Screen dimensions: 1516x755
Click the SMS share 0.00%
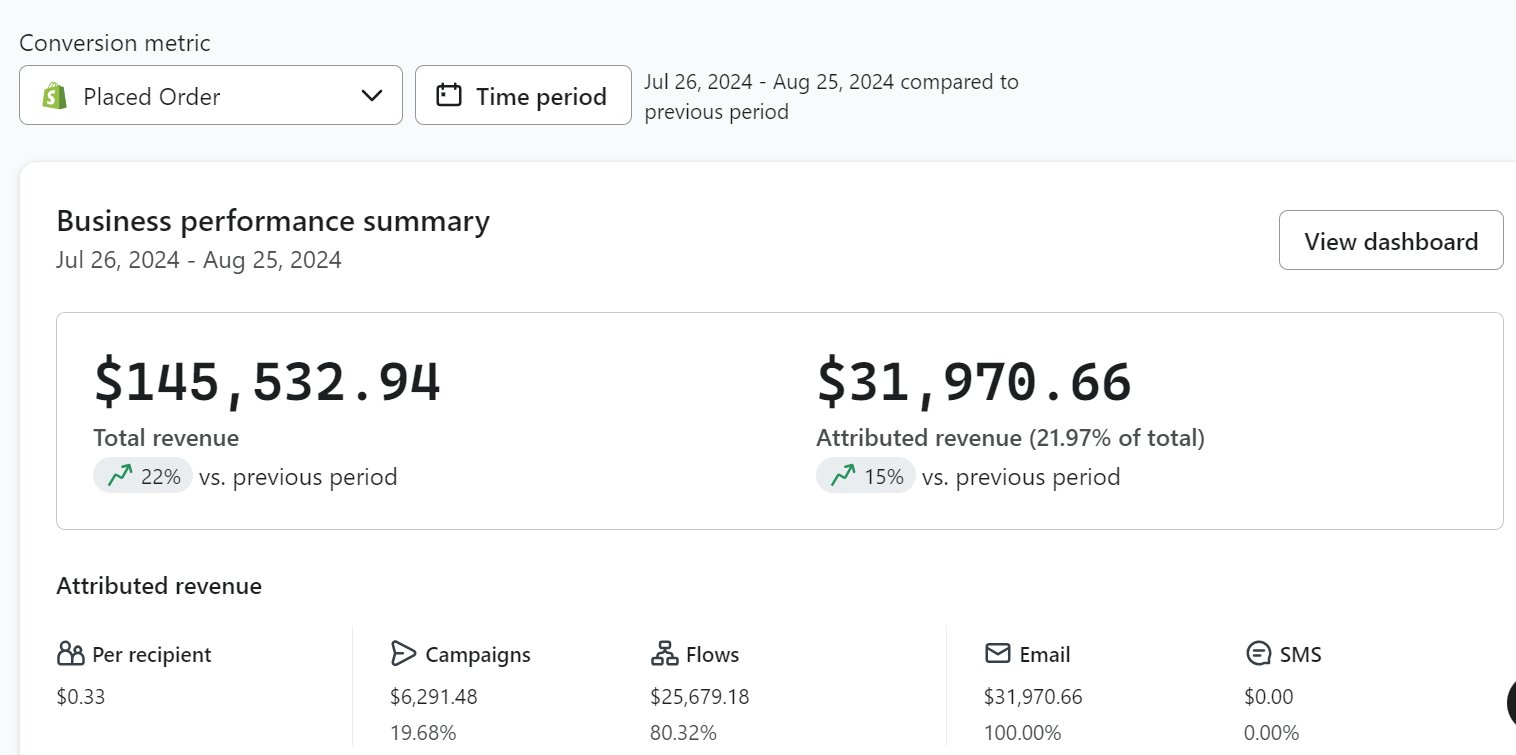(1271, 733)
